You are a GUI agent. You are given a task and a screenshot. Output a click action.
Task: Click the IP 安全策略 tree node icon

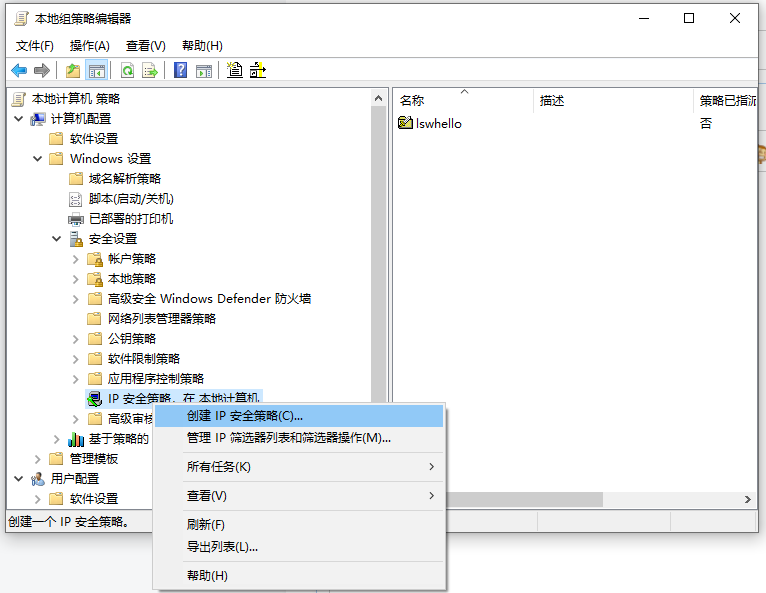(x=95, y=399)
